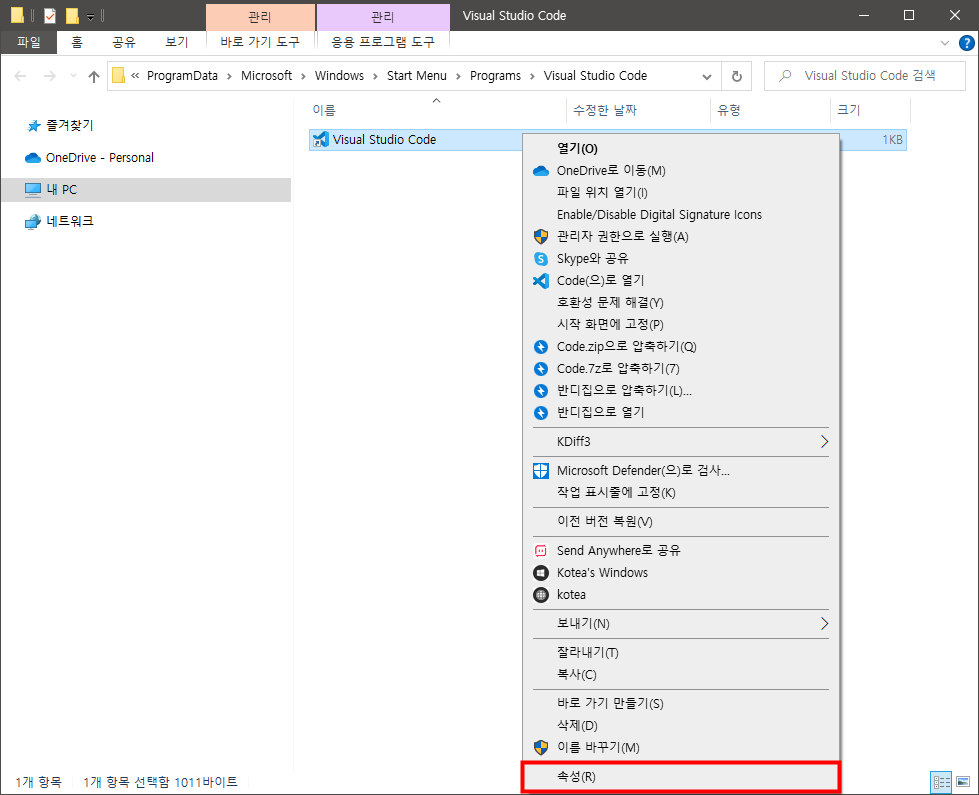This screenshot has width=979, height=795.
Task: Click the back navigation arrow
Action: (20, 76)
